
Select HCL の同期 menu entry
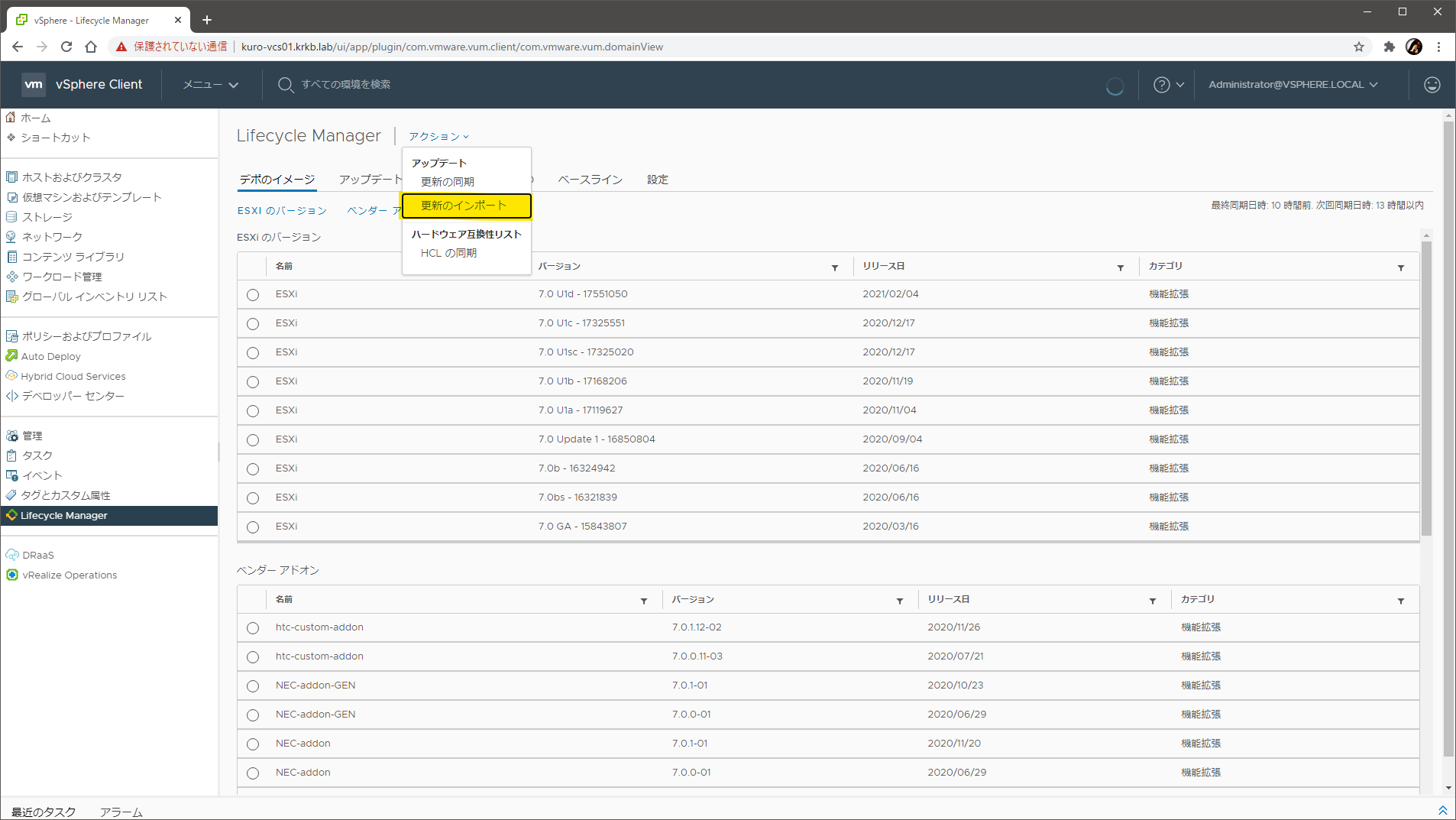[x=448, y=253]
